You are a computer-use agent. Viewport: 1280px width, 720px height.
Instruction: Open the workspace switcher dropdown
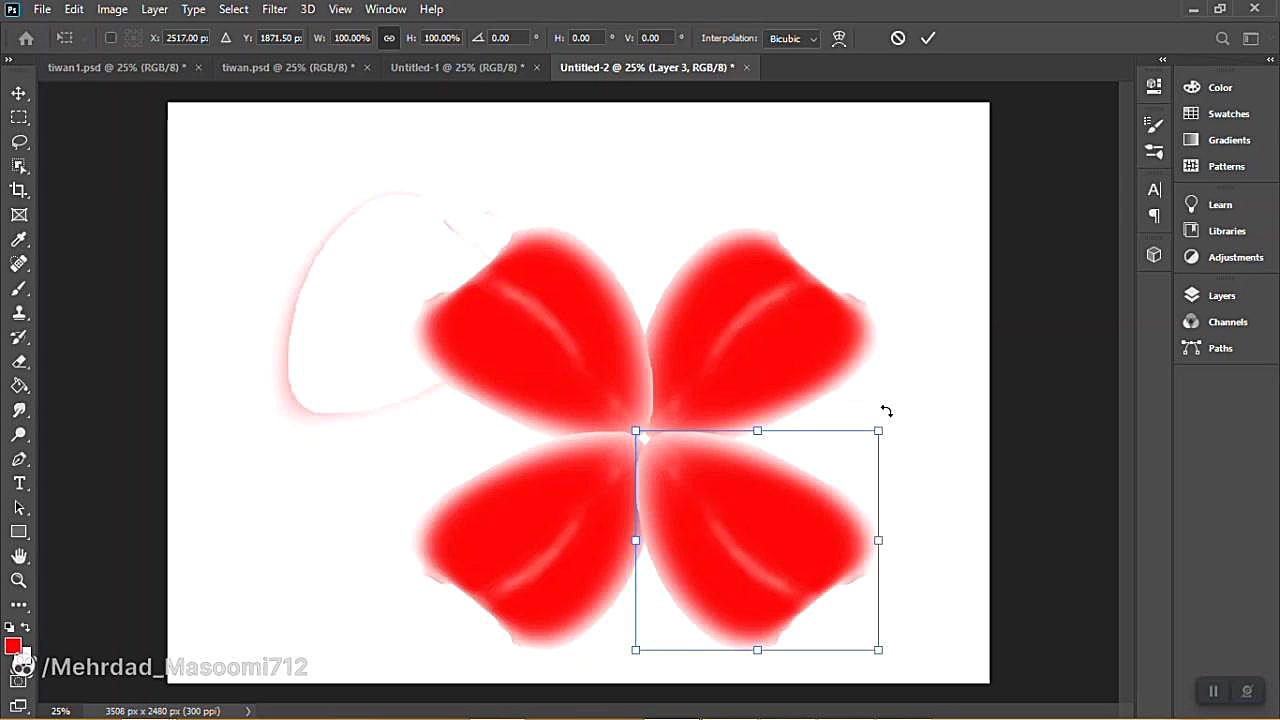coord(1251,38)
